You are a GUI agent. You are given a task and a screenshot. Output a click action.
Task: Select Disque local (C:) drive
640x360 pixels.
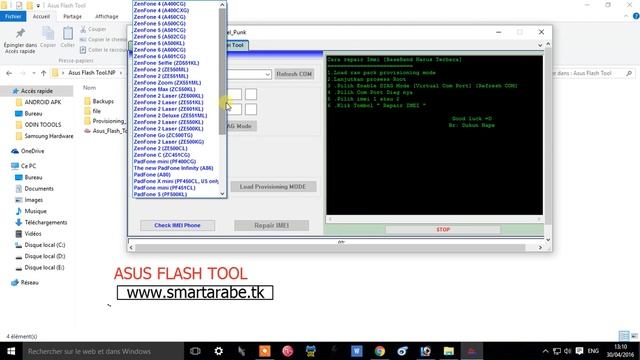click(x=44, y=245)
